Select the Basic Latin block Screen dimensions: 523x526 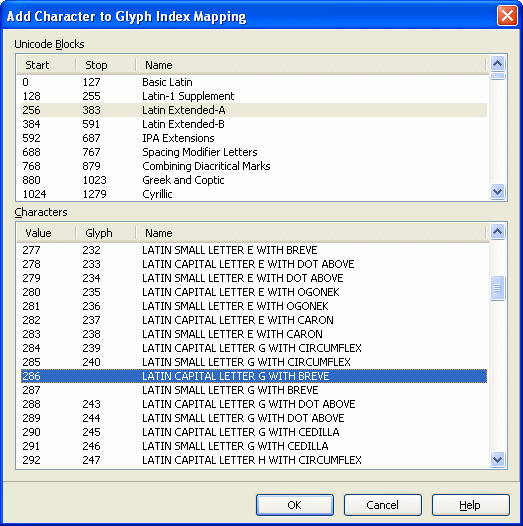pyautogui.click(x=254, y=82)
